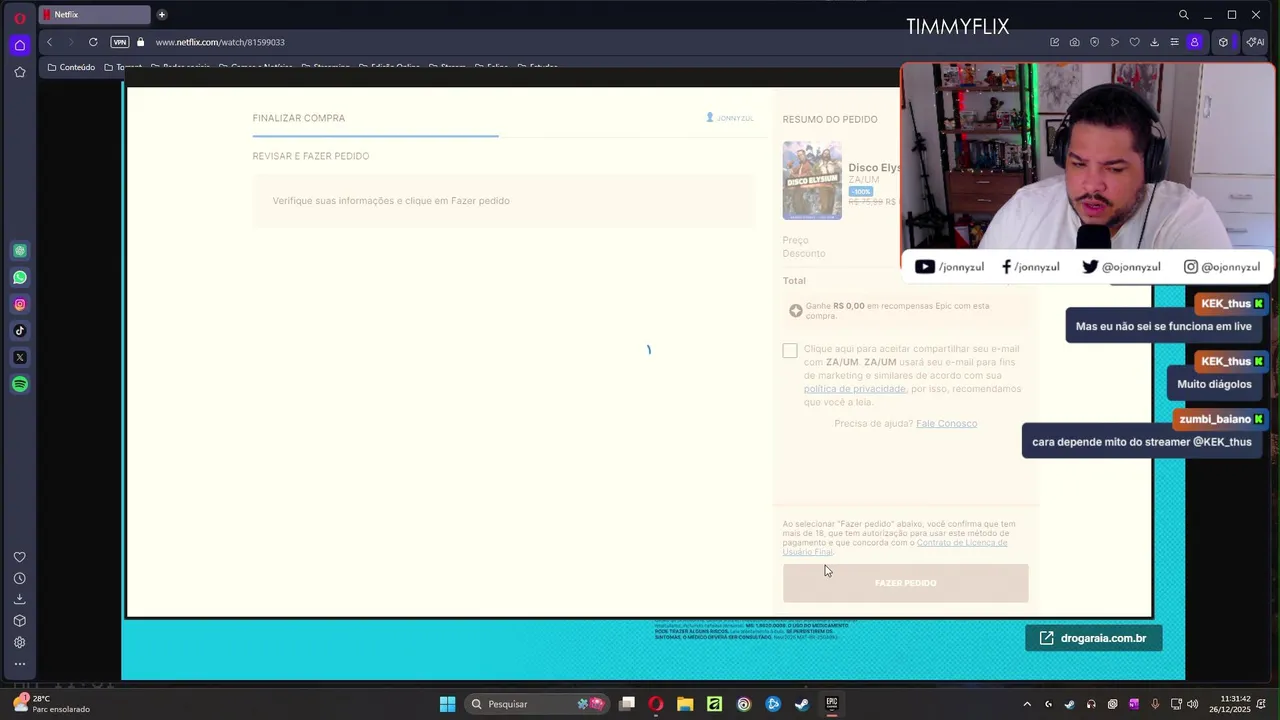The image size is (1280, 720).
Task: Open Opera settings gear
Action: [x=19, y=643]
